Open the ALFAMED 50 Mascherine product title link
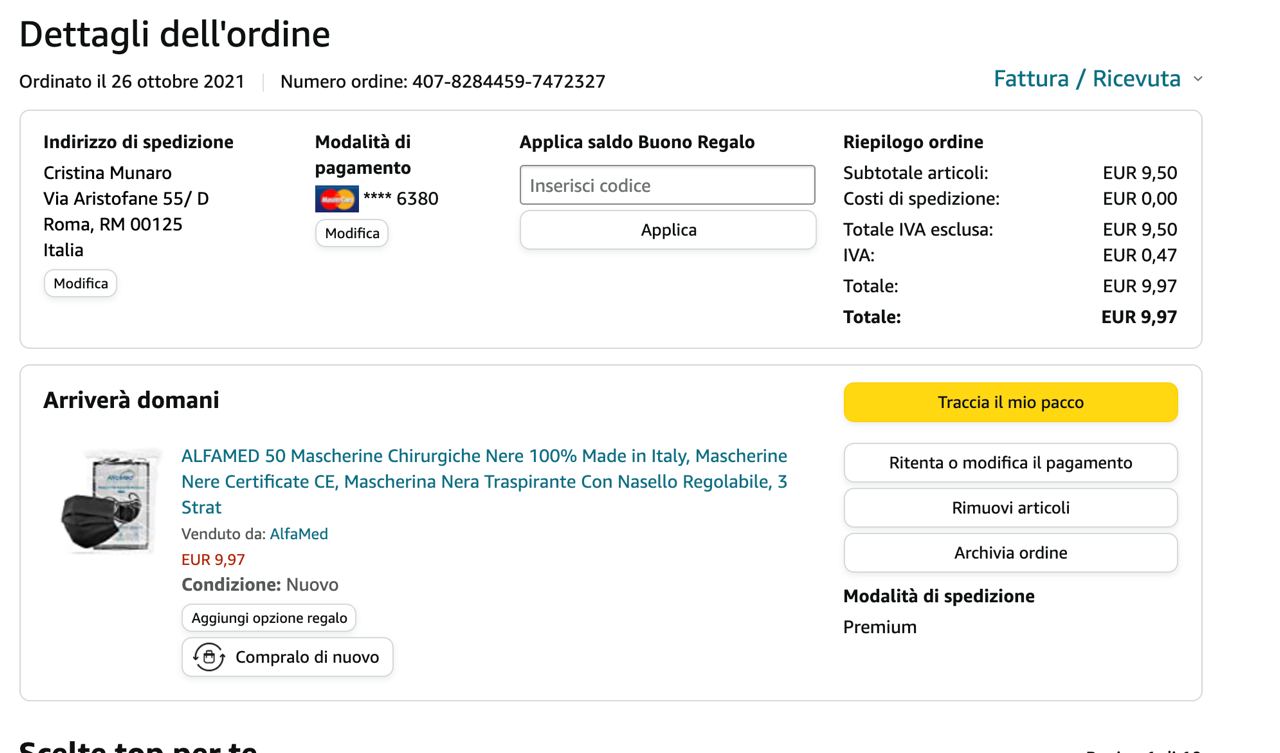This screenshot has width=1280, height=753. click(x=484, y=481)
